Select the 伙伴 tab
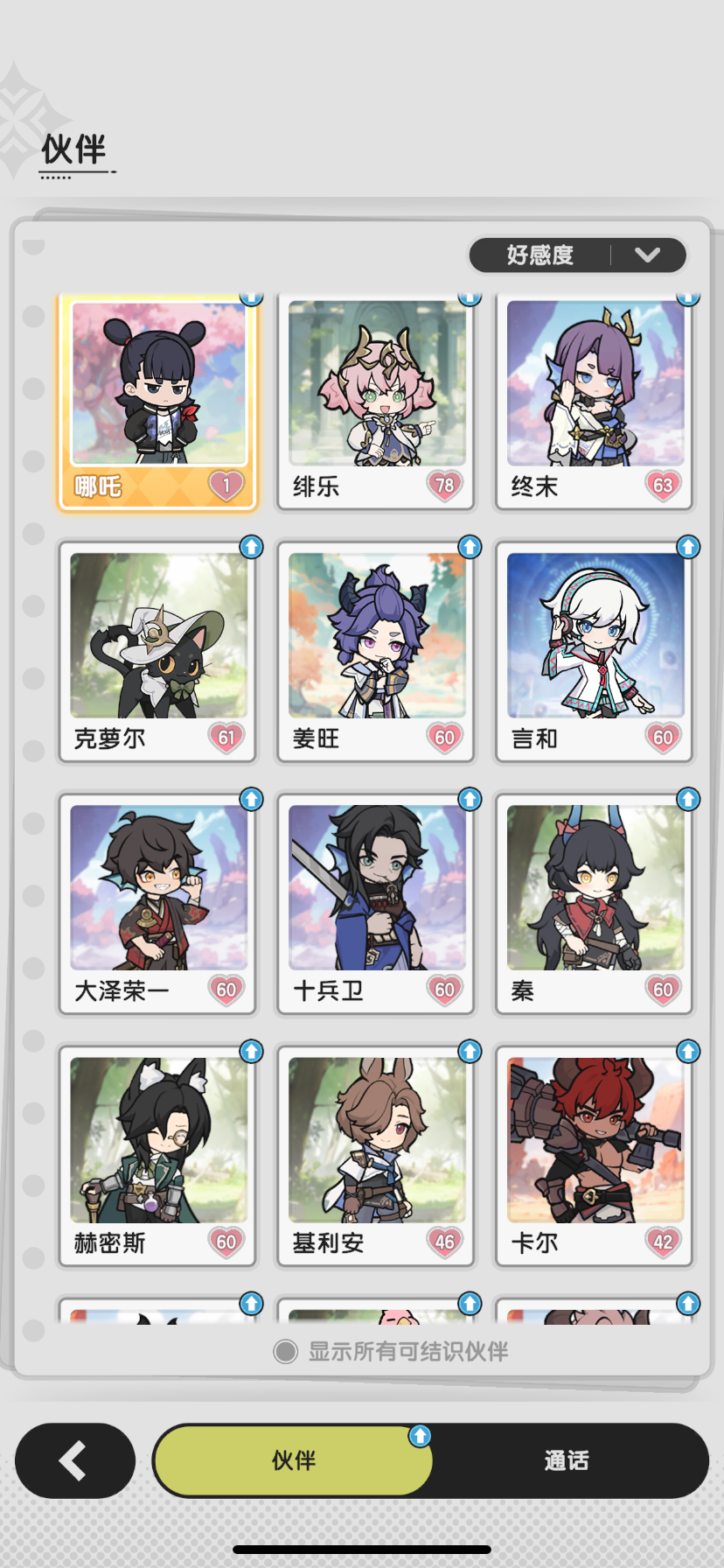724x1568 pixels. (294, 1460)
